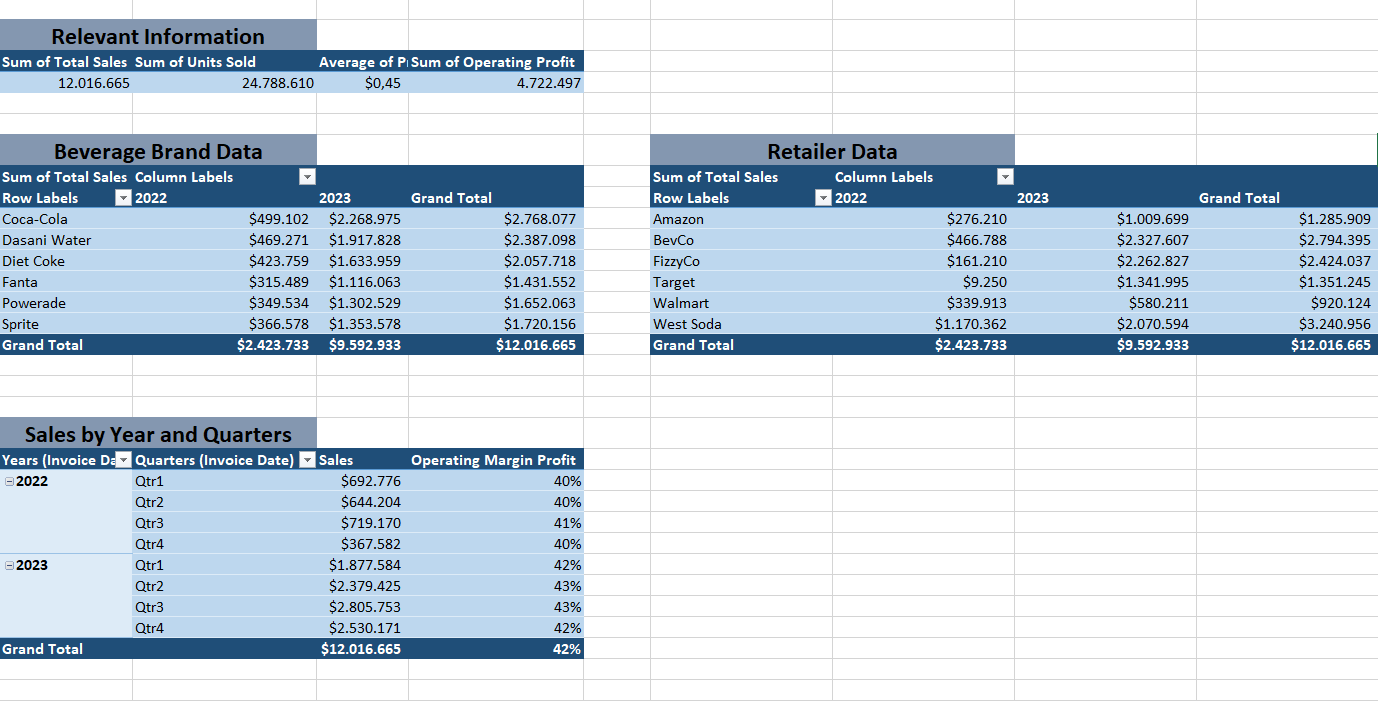1378x701 pixels.
Task: Select Dasani Water 2023 sales $1.917.828
Action: [363, 240]
